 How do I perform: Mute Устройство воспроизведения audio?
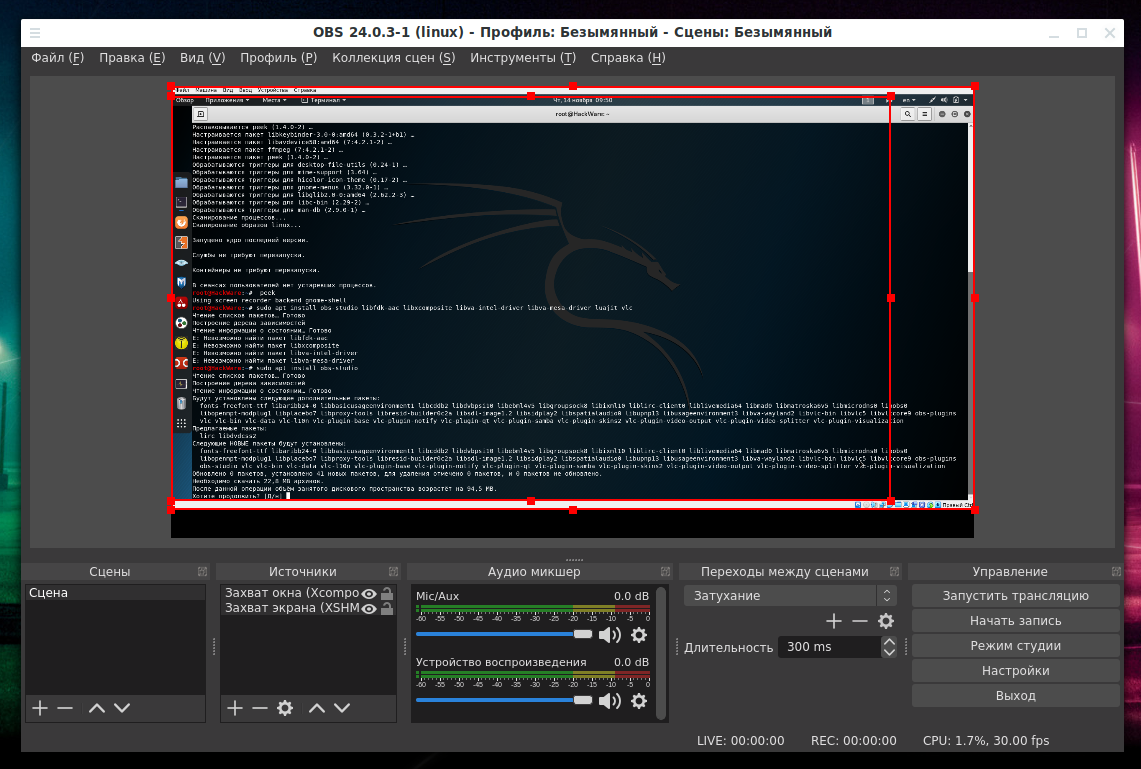click(x=609, y=700)
